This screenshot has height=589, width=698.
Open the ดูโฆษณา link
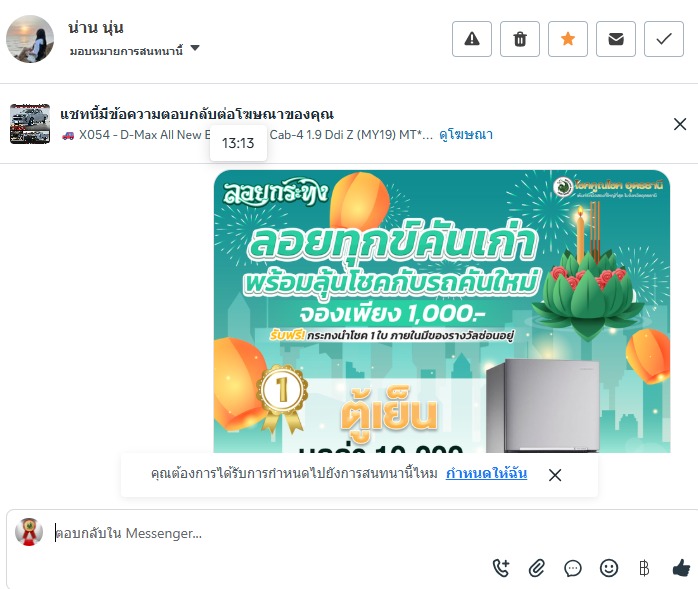tap(466, 134)
